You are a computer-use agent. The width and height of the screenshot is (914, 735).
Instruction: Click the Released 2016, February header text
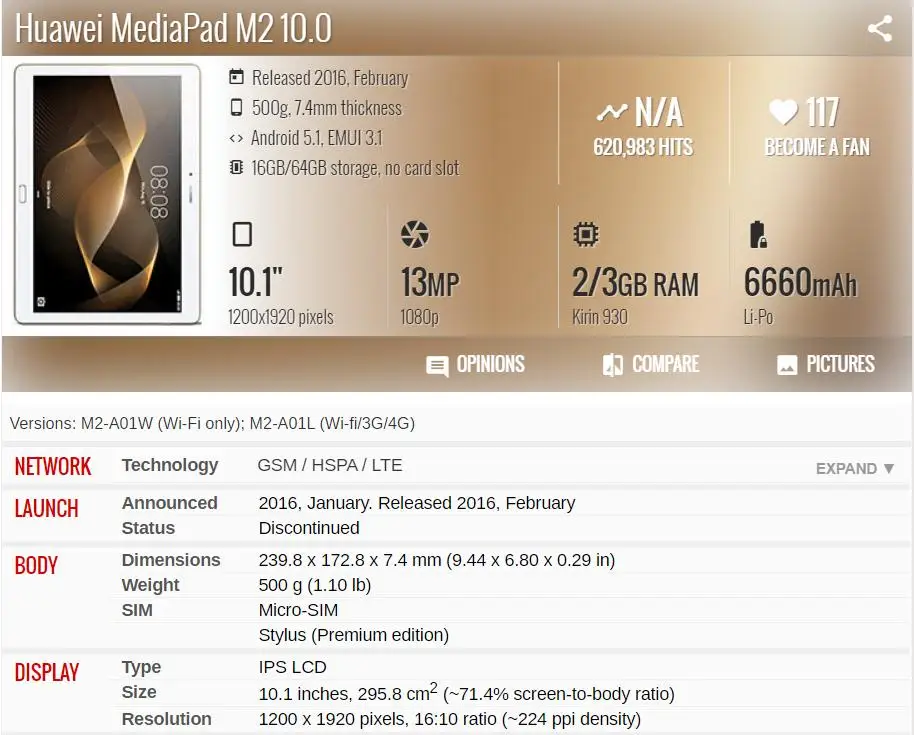pos(330,78)
